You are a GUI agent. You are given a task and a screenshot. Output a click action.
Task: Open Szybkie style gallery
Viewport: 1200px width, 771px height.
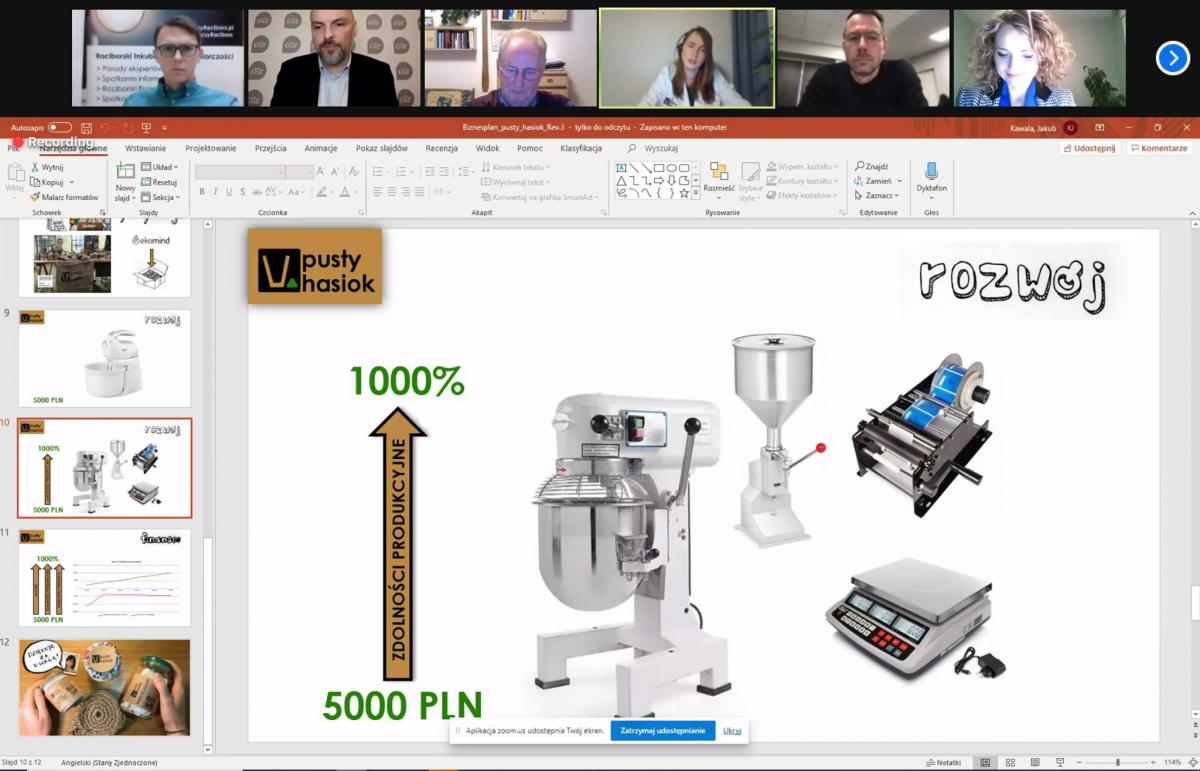pos(750,180)
